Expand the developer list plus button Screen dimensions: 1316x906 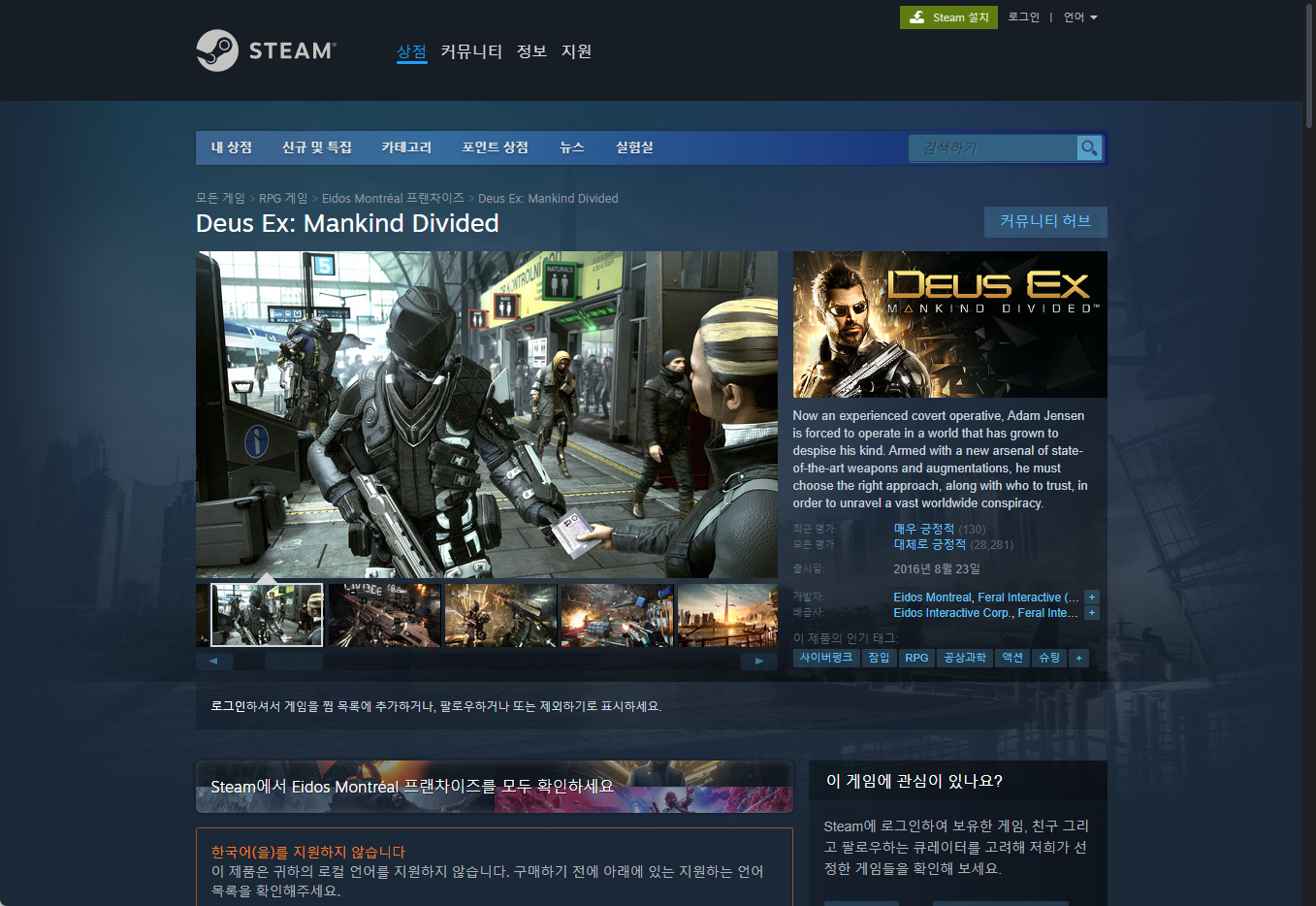tap(1092, 598)
